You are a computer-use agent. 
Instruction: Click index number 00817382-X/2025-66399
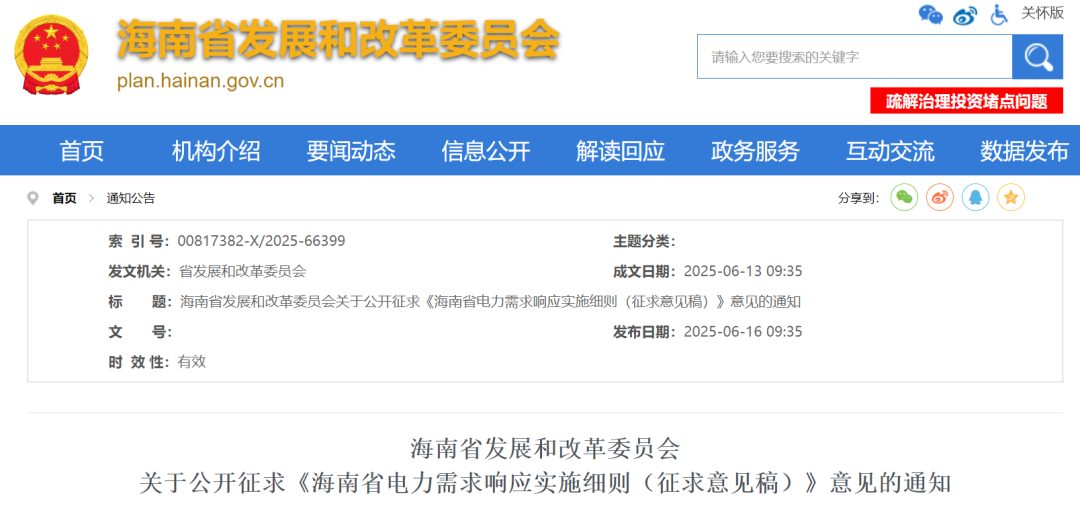(262, 241)
